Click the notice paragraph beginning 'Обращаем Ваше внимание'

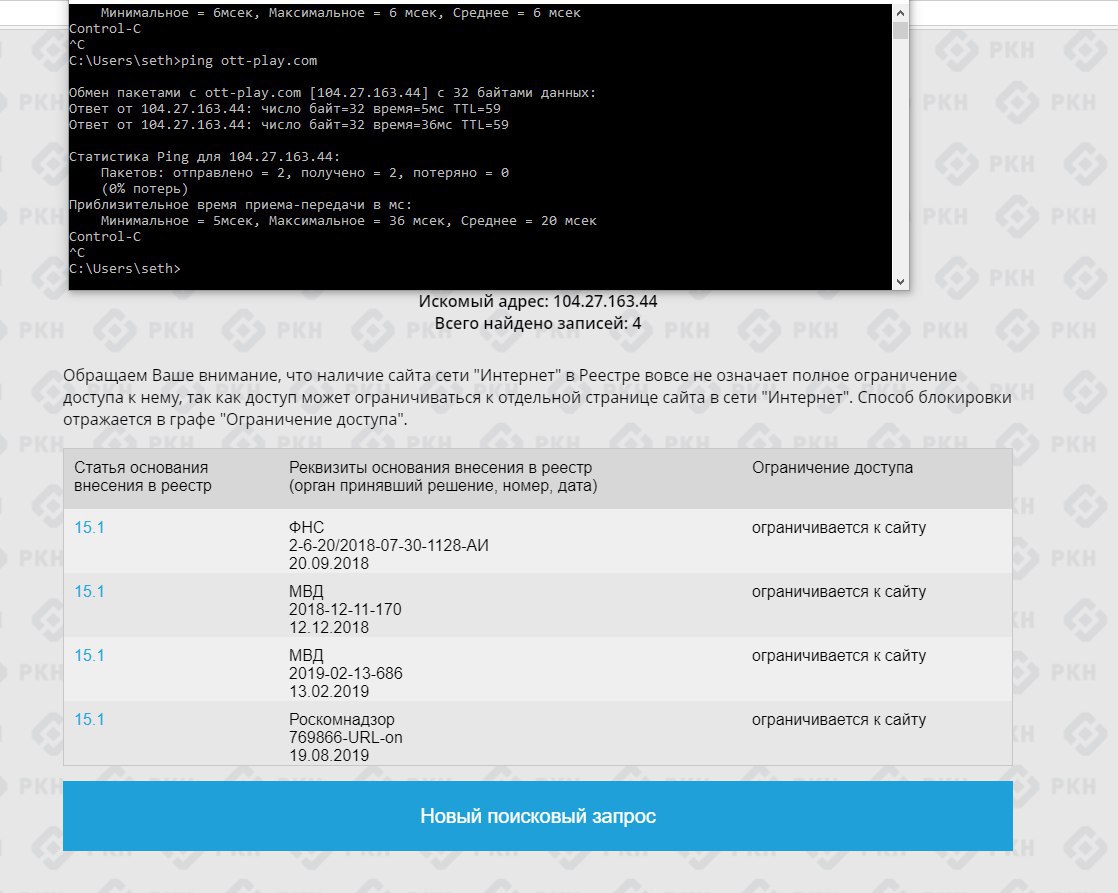click(538, 397)
